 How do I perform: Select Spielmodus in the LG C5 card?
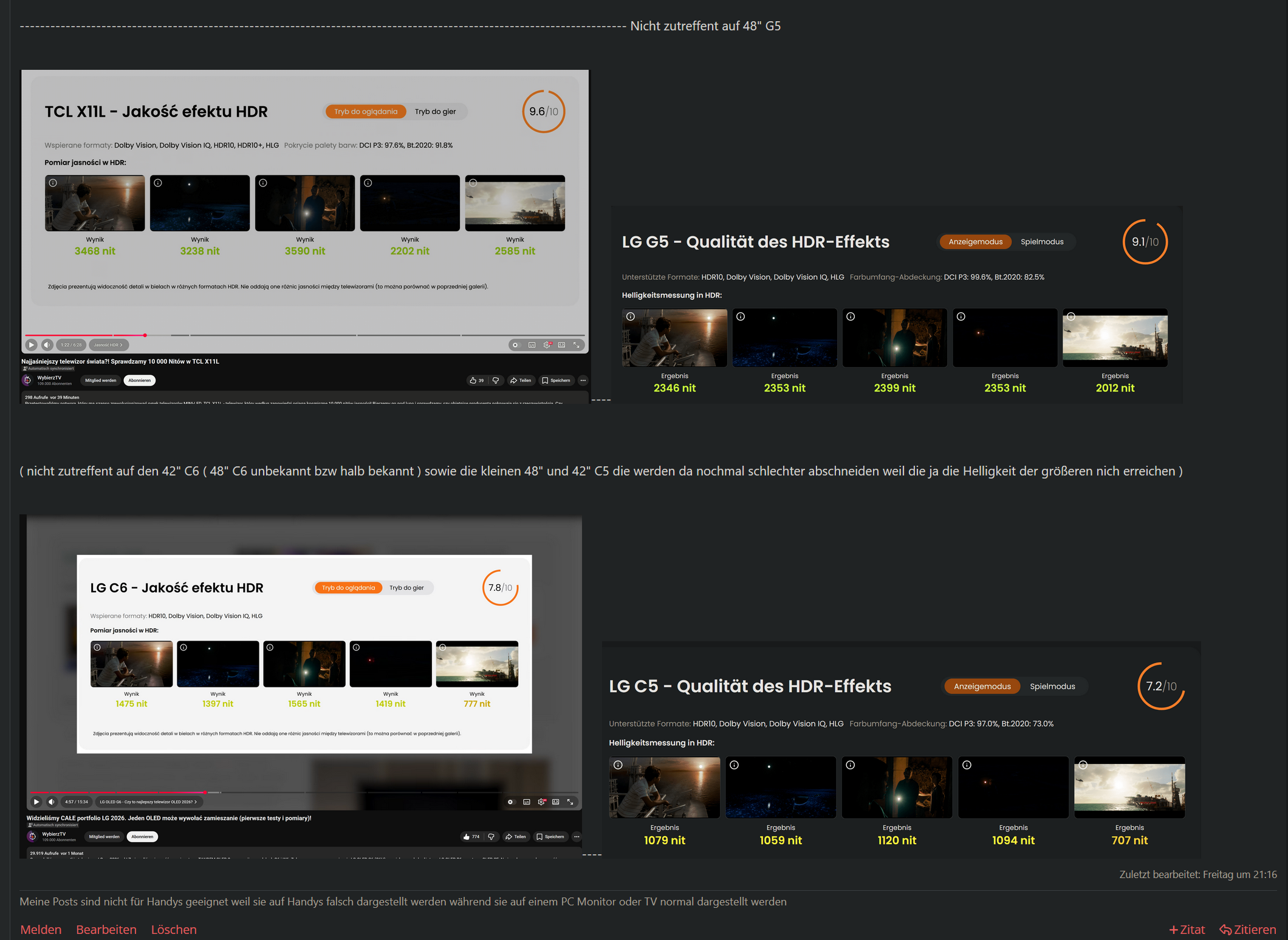[x=1052, y=686]
